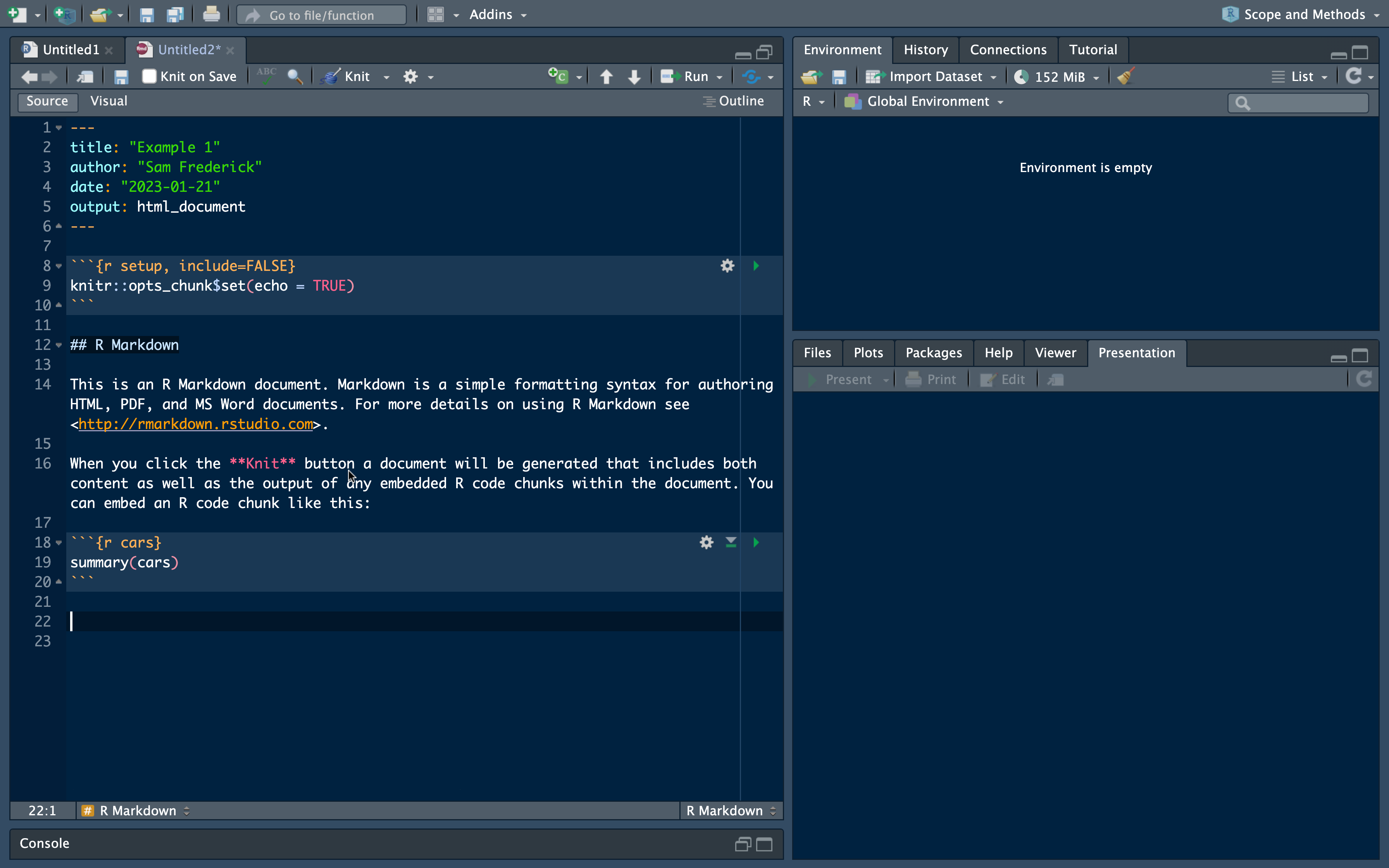Run all chunks above cars chunk
Image resolution: width=1389 pixels, height=868 pixels.
point(731,542)
